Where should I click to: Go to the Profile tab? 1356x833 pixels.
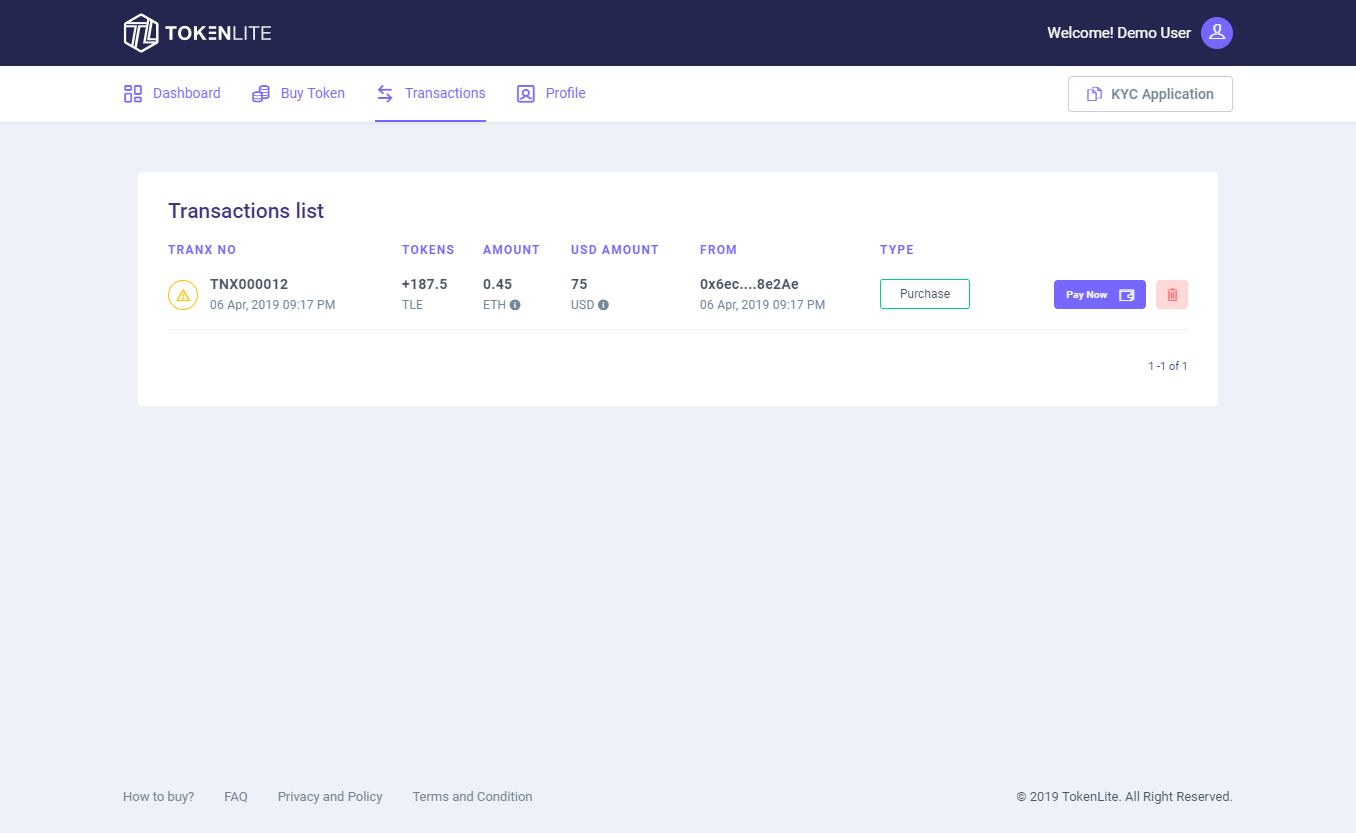pos(565,94)
